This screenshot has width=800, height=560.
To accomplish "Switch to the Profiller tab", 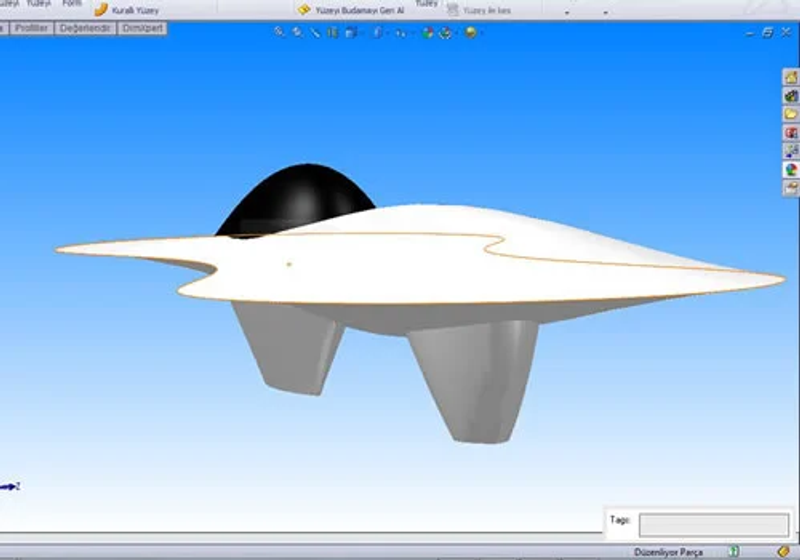I will [31, 28].
